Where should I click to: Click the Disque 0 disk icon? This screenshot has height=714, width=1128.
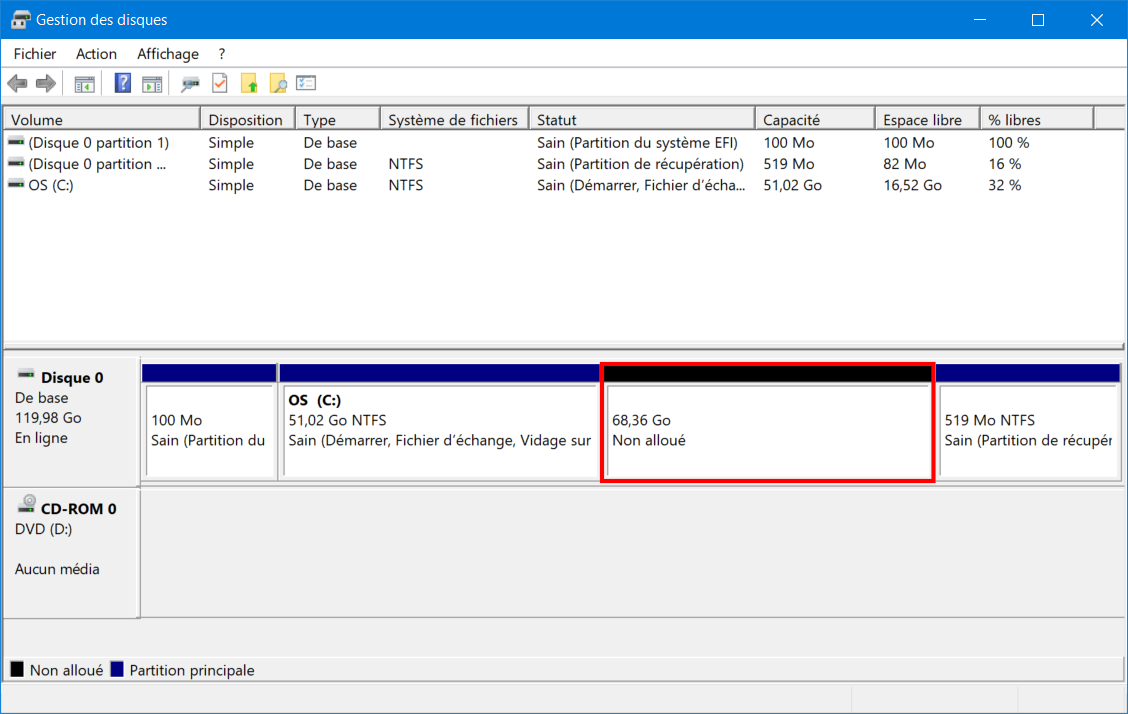coord(26,374)
